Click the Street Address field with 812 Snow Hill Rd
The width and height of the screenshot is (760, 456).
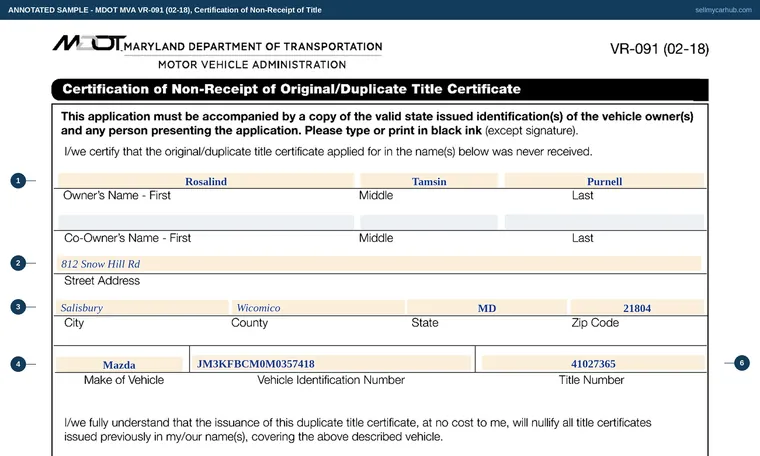pos(379,264)
